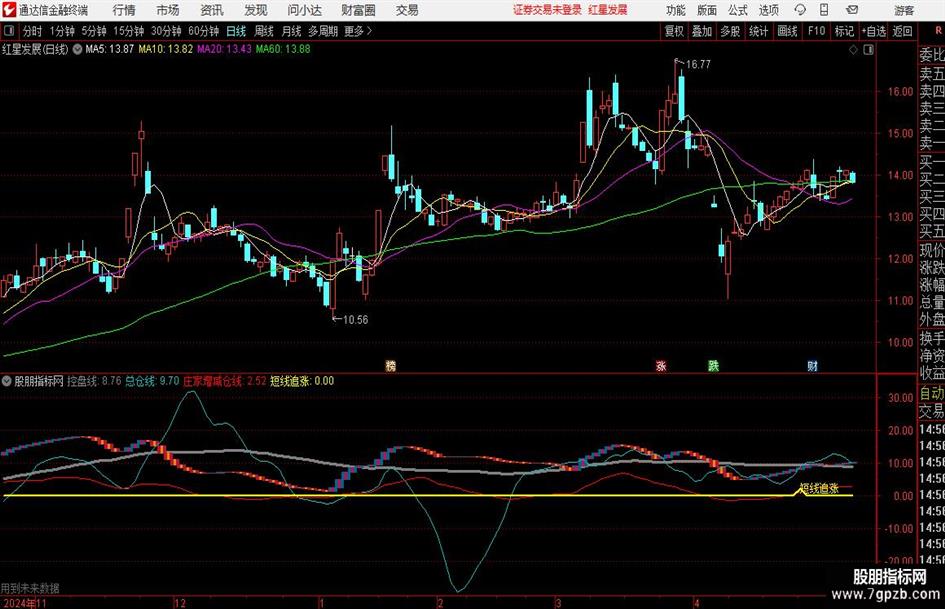Open the 版面 menu

[x=707, y=10]
